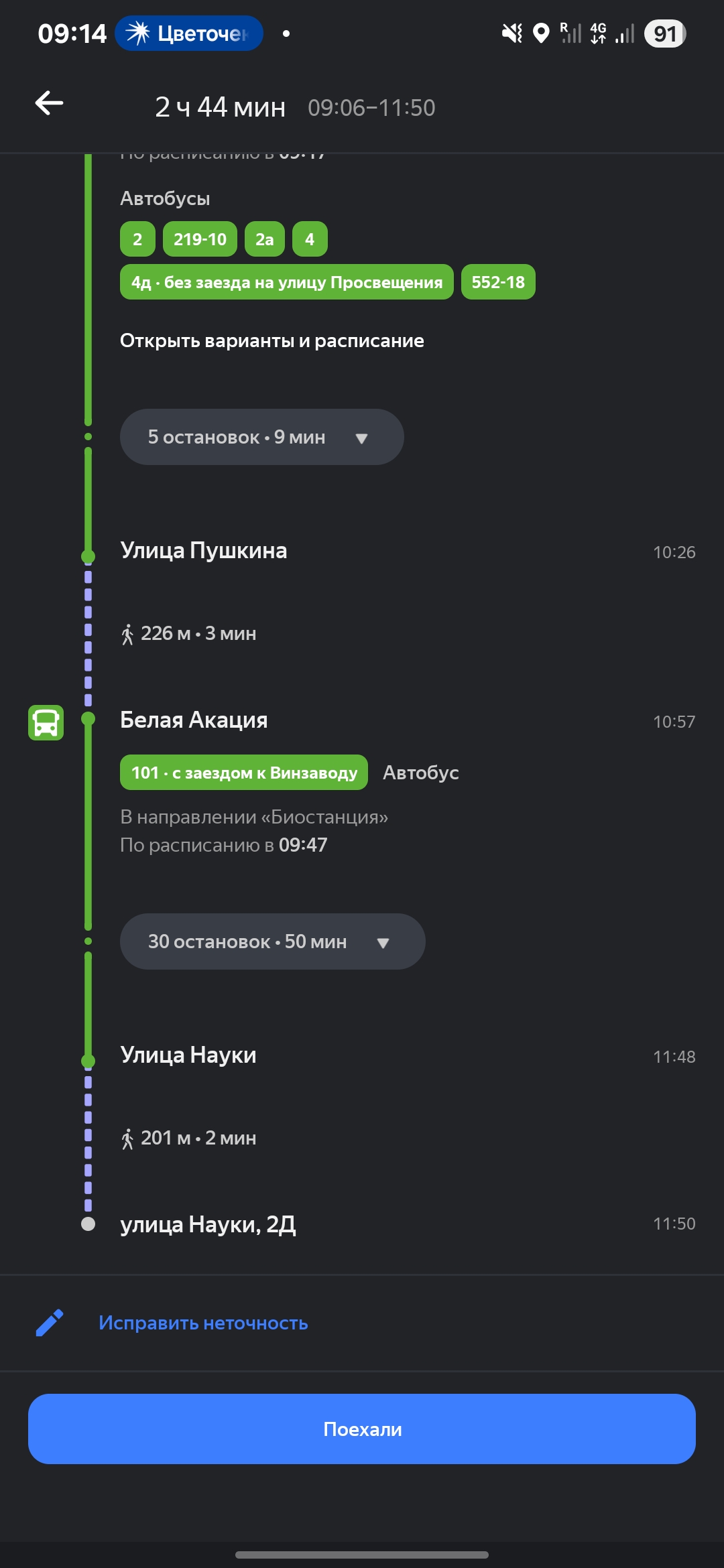
Task: Tap the location pin status icon
Action: [x=541, y=33]
